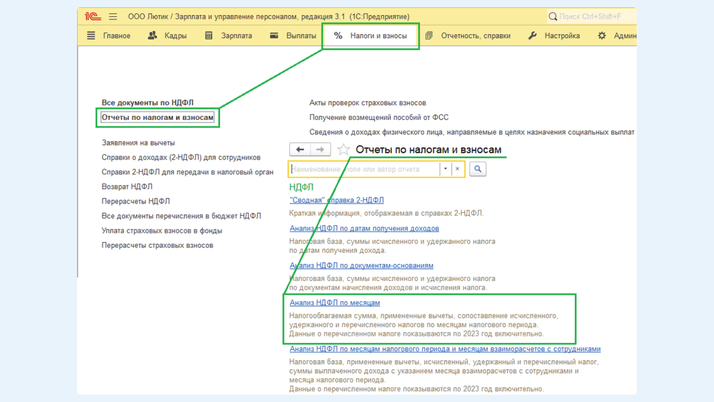Viewport: 714px width, 402px height.
Task: Click the forward arrow navigation button
Action: [320, 149]
